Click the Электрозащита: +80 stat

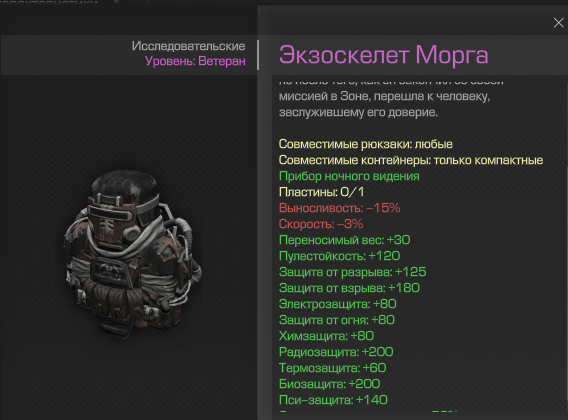coord(338,304)
